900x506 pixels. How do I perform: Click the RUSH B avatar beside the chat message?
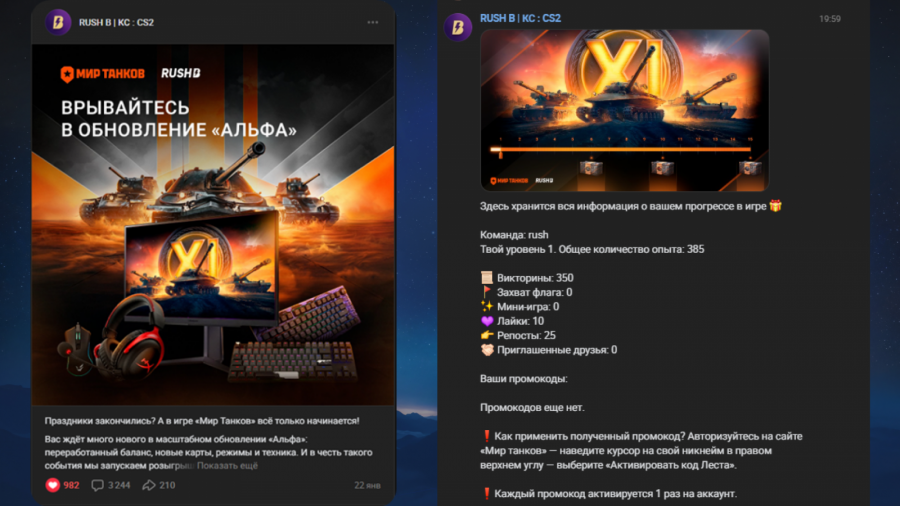pyautogui.click(x=457, y=27)
